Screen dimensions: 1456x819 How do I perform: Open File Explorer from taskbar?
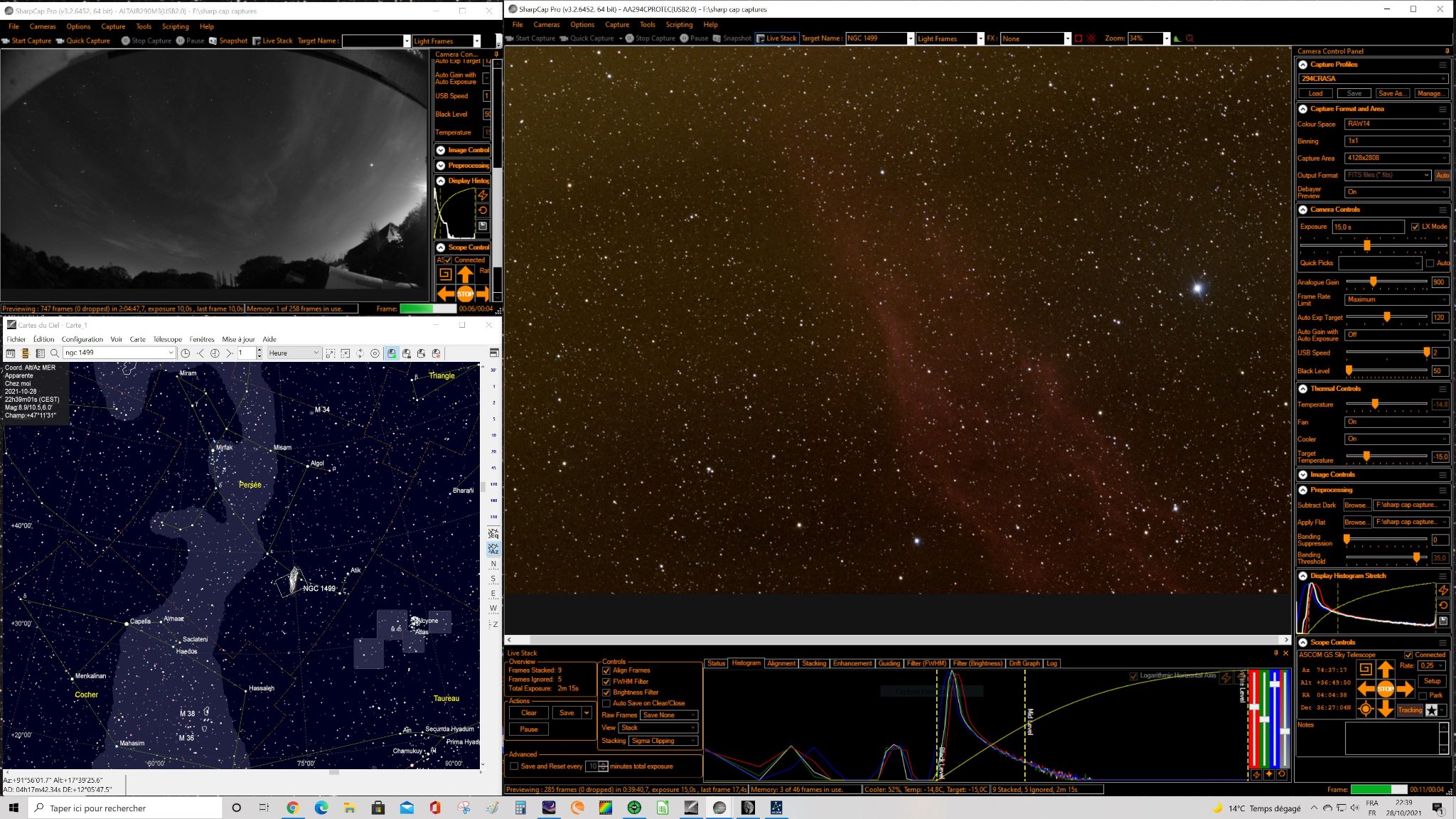coord(349,808)
